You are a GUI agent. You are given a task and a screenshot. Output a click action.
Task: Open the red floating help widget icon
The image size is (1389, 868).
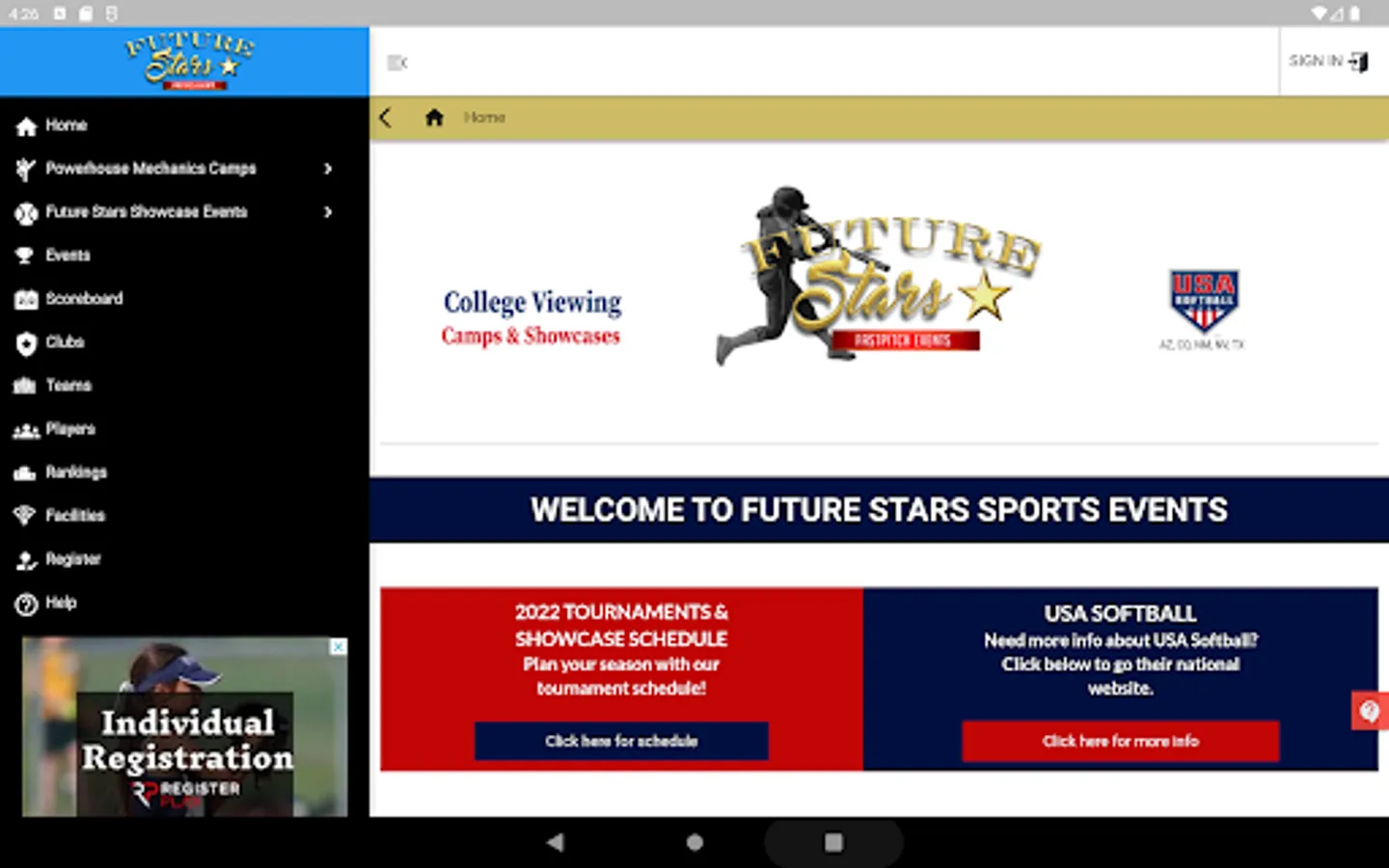click(x=1370, y=712)
